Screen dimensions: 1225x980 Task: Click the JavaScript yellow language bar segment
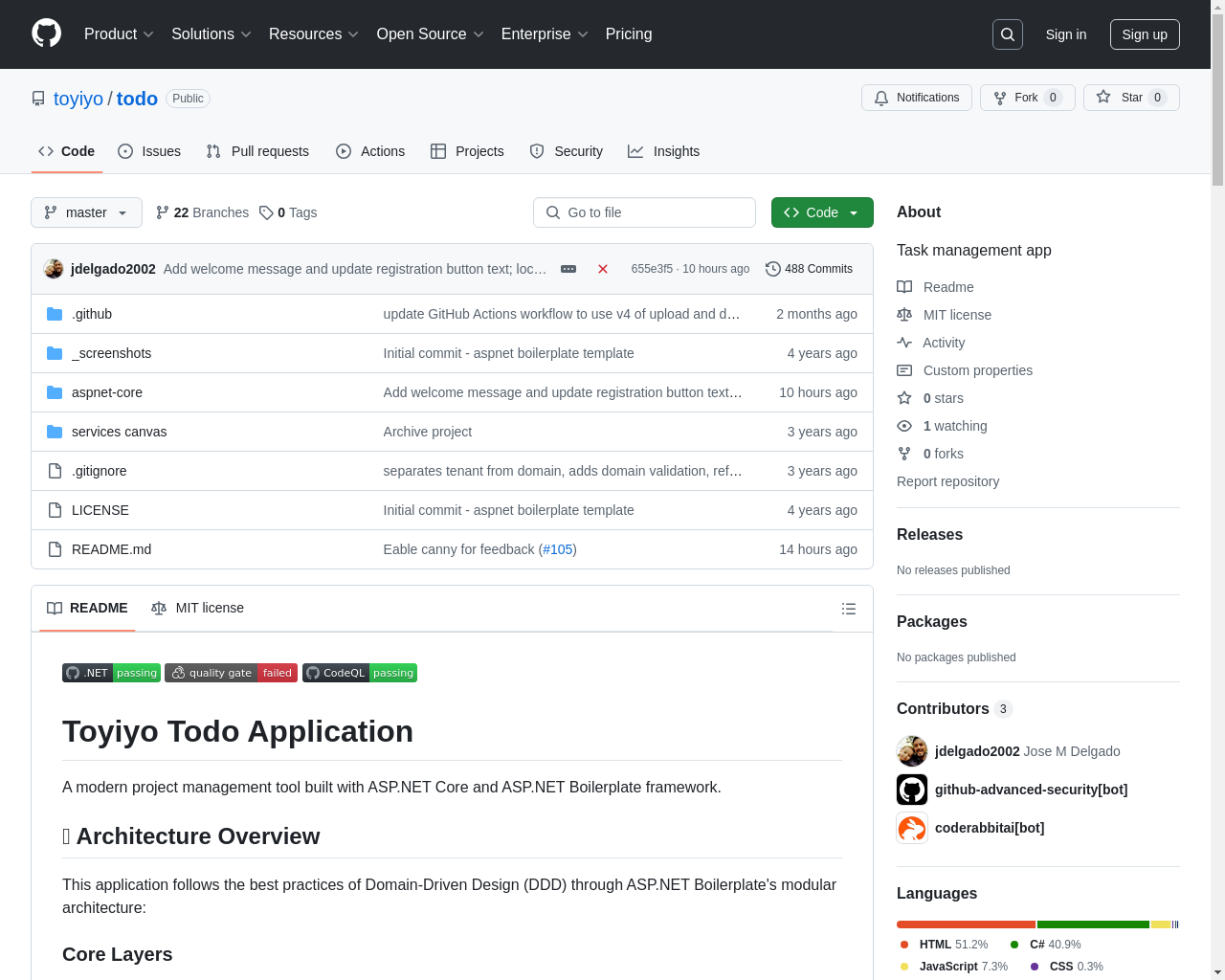[1161, 924]
